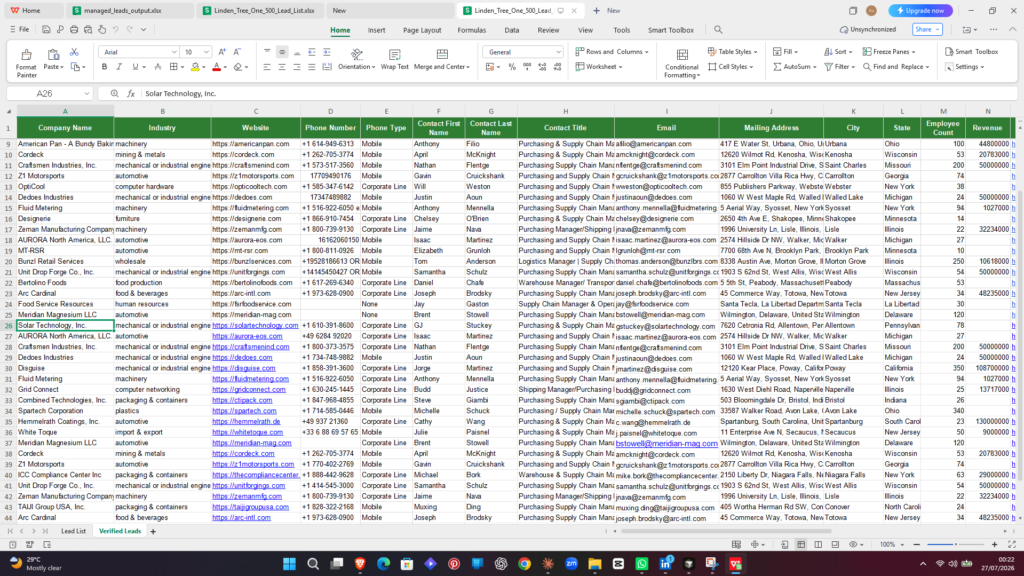Click the search magnifier in the ribbon tab row
This screenshot has height=576, width=1024.
coord(718,29)
